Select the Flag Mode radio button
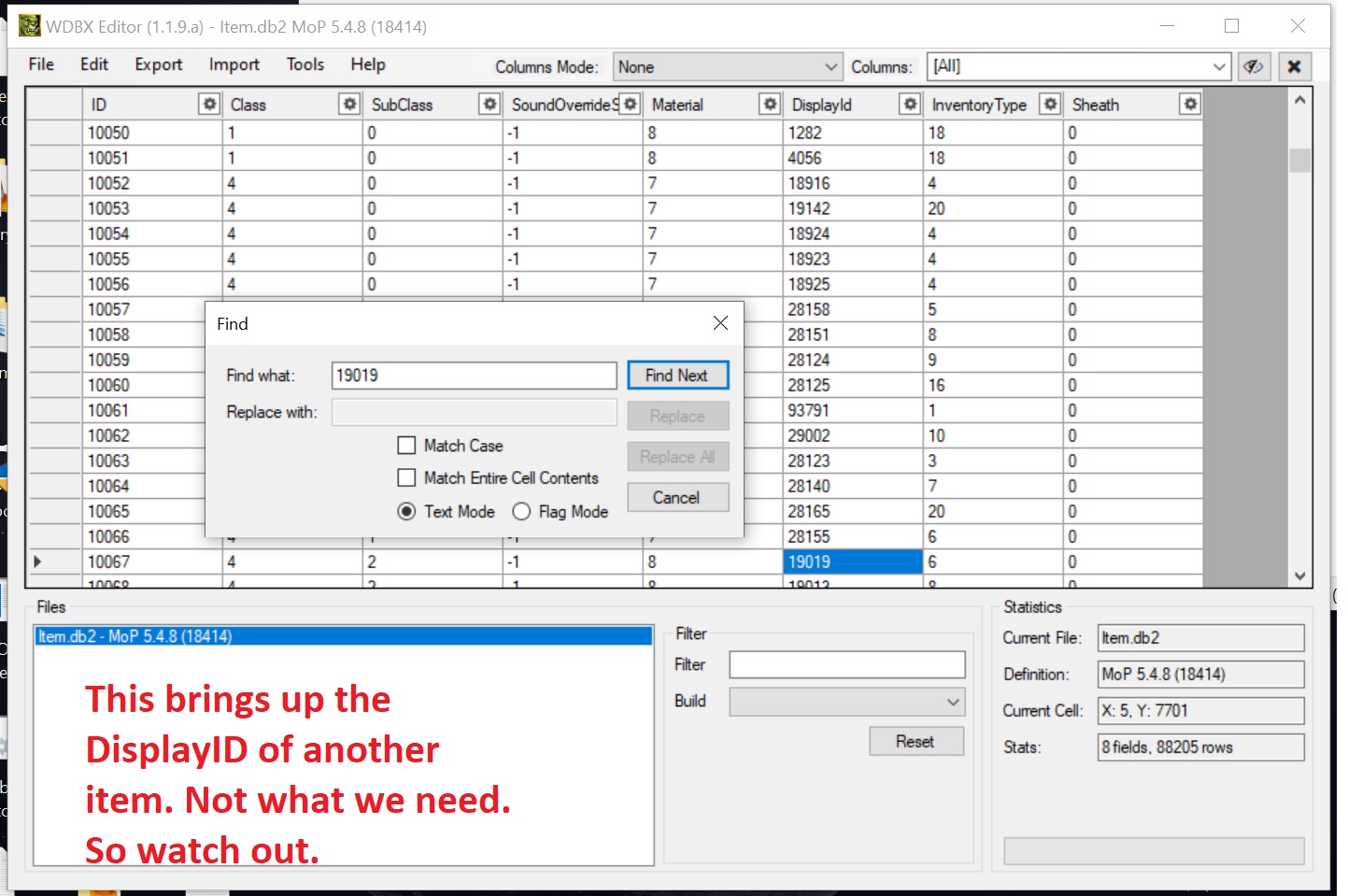Screen dimensions: 1348x896 (x=521, y=511)
